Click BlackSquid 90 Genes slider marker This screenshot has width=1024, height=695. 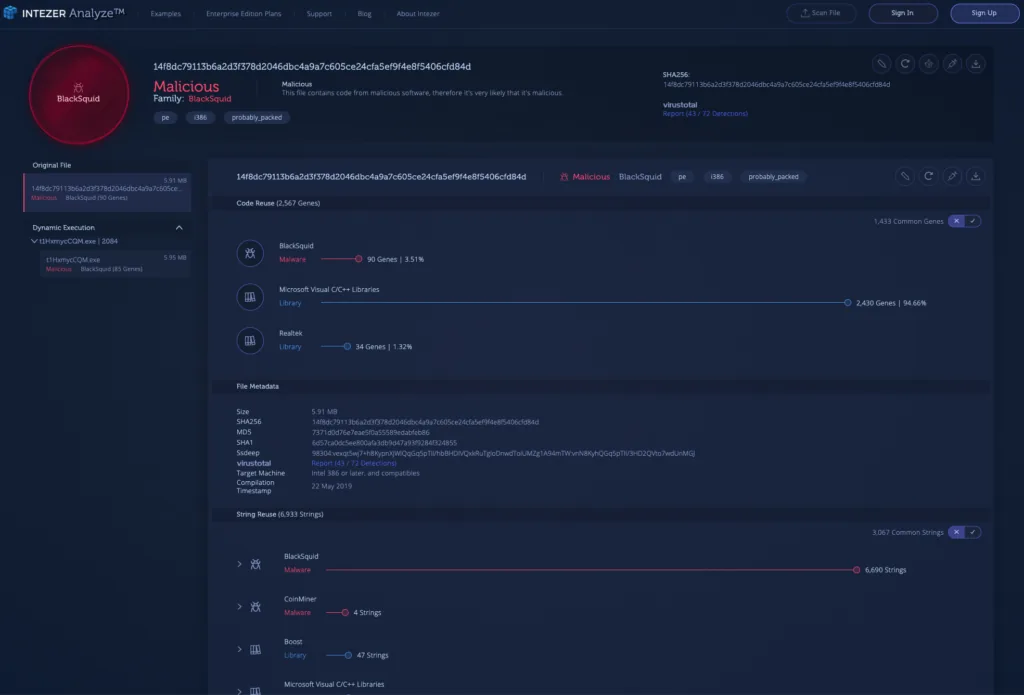(359, 259)
